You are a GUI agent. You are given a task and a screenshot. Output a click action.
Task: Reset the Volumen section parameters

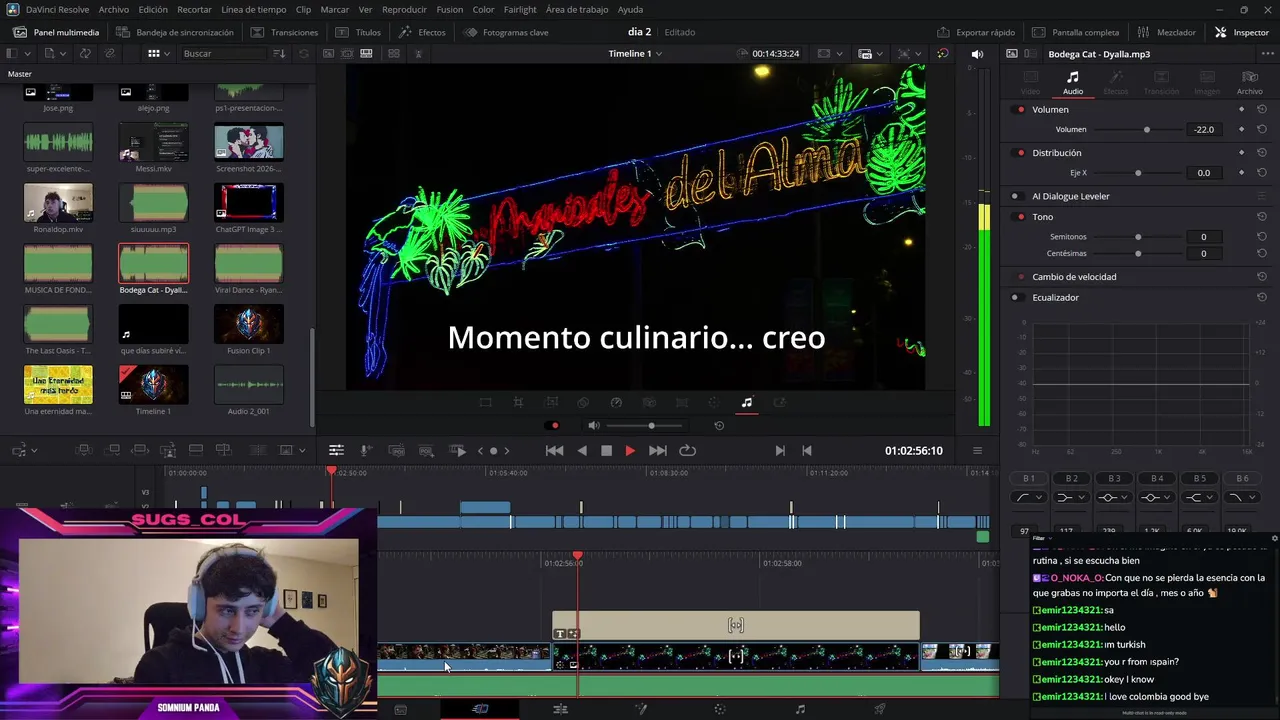[x=1262, y=110]
